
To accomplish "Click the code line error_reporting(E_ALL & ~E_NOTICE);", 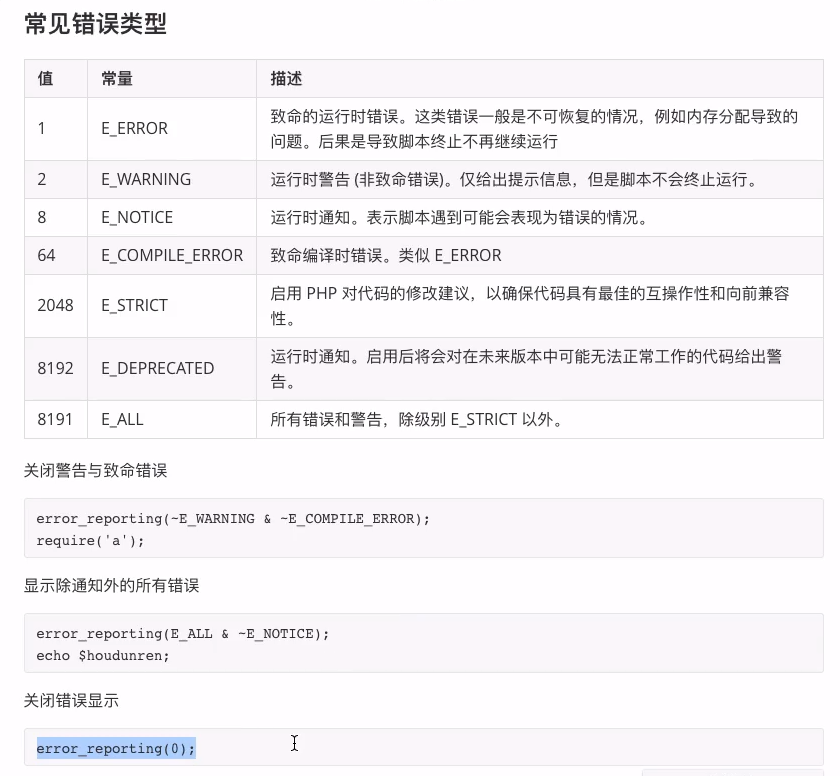I will [x=183, y=634].
